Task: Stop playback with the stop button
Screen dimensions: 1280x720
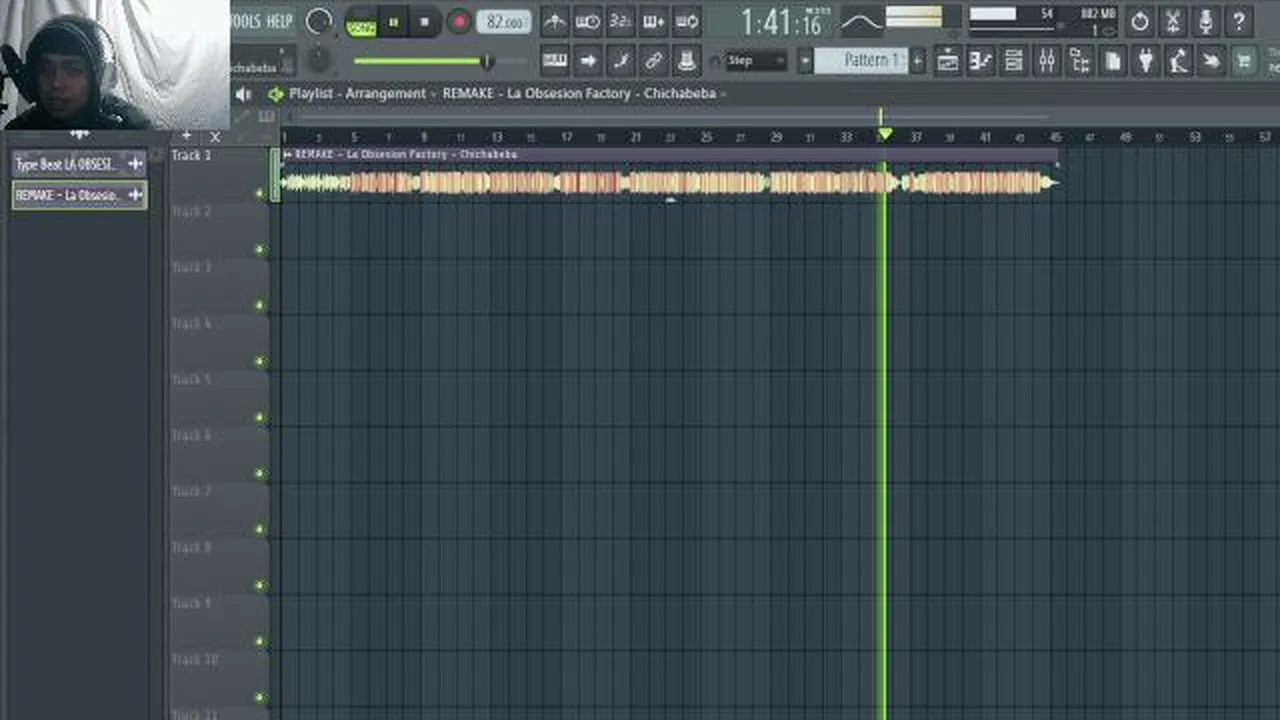Action: pyautogui.click(x=424, y=22)
